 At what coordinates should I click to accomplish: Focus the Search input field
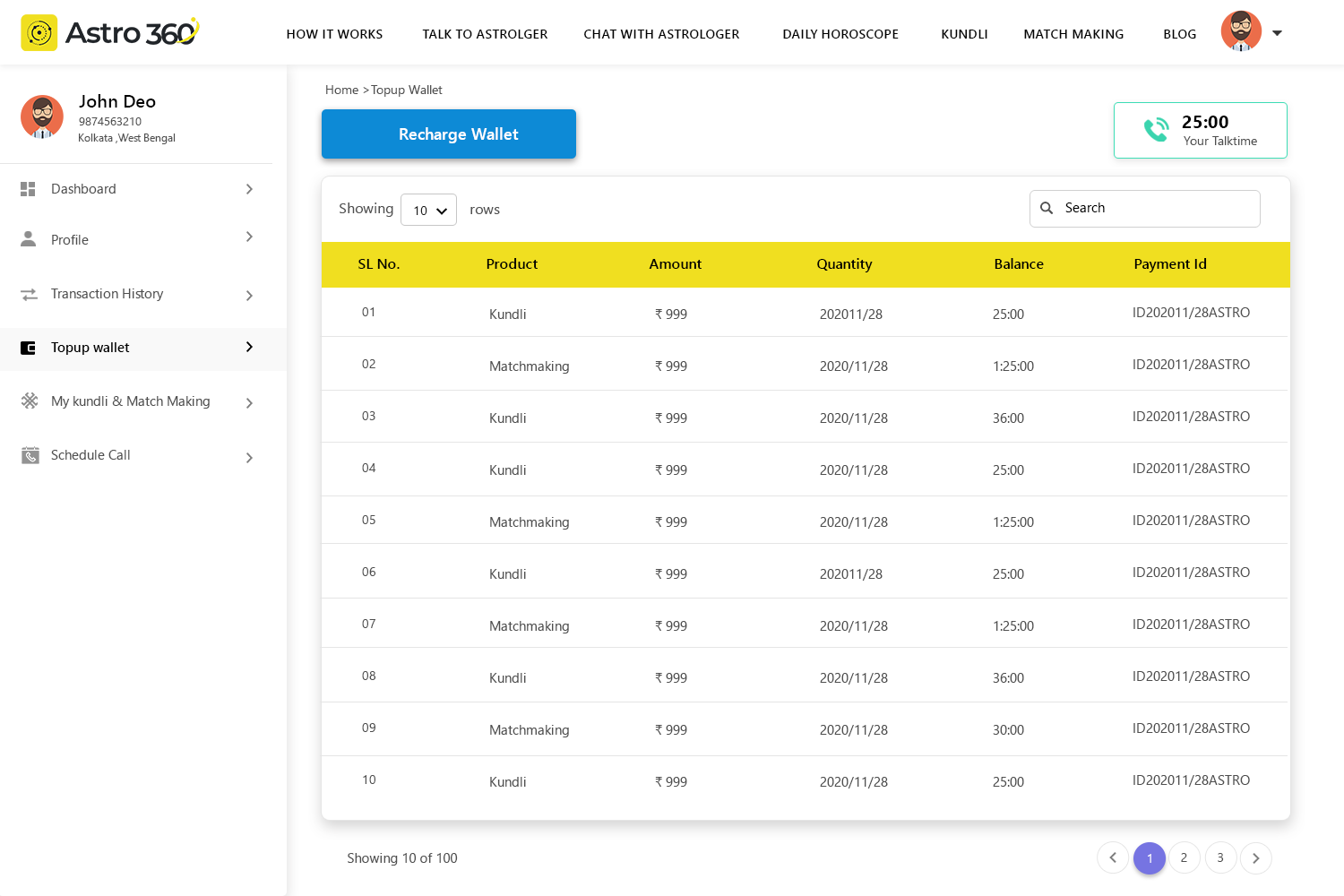pos(1156,208)
